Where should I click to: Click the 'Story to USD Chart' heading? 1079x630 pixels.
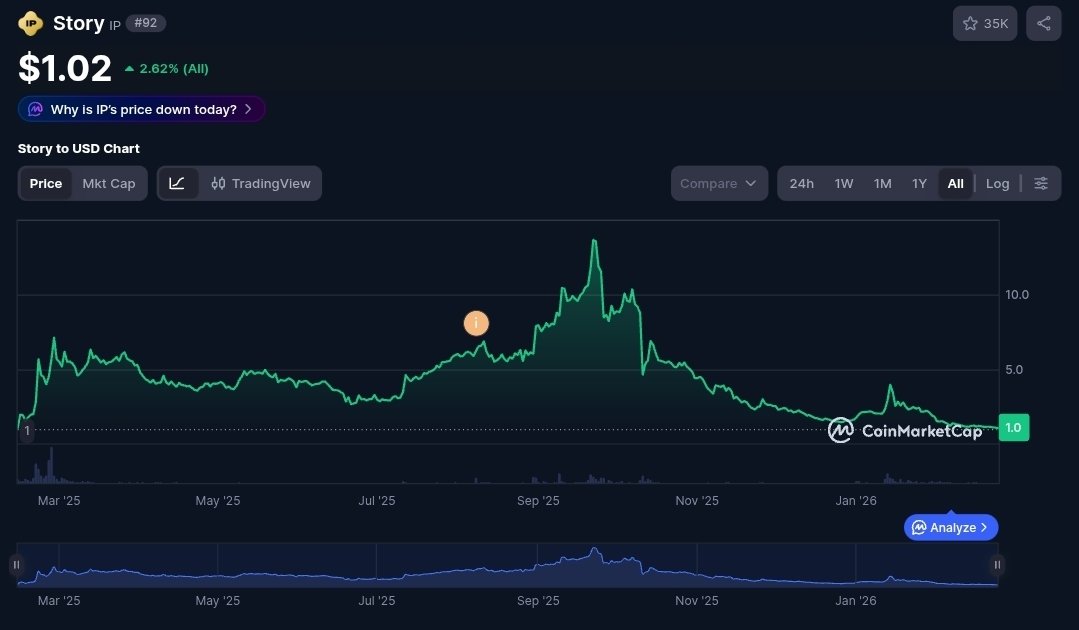pyautogui.click(x=78, y=149)
